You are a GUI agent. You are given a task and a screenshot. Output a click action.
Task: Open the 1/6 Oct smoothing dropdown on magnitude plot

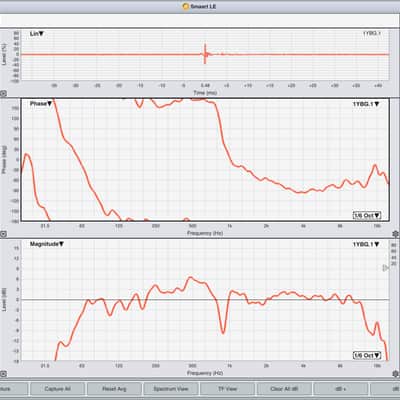tap(367, 355)
